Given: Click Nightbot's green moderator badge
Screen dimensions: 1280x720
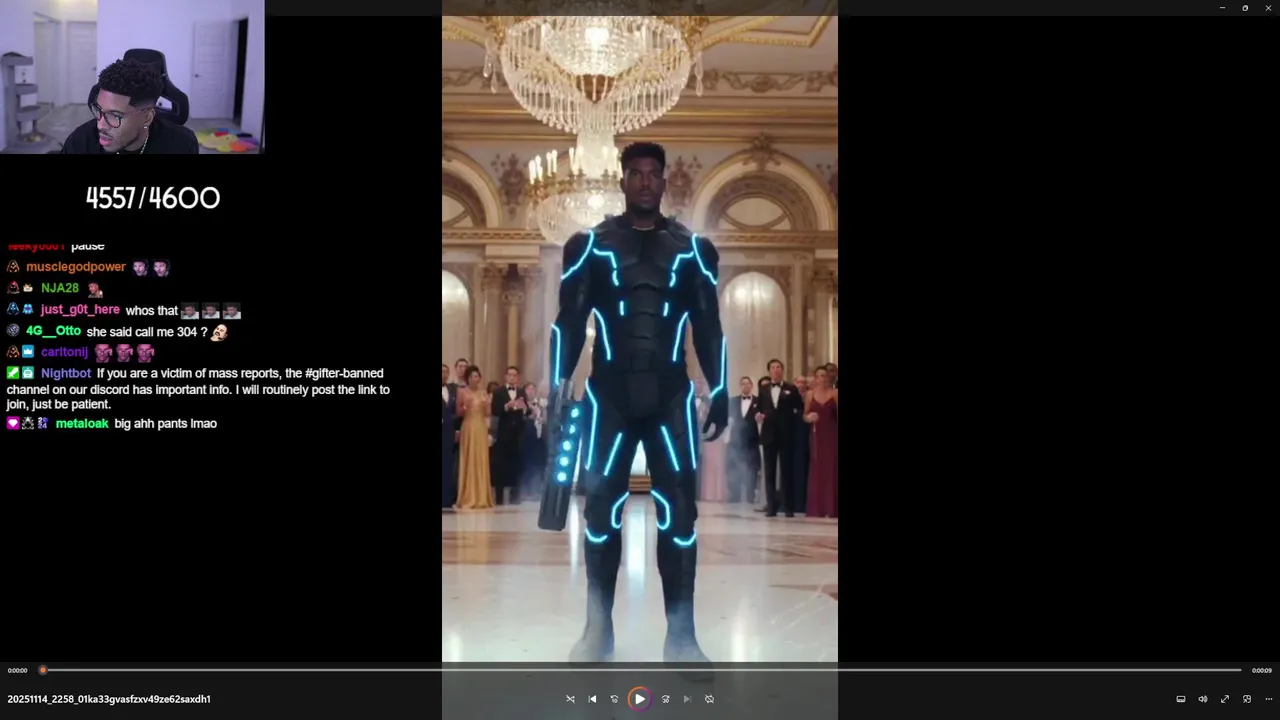Looking at the screenshot, I should pyautogui.click(x=13, y=373).
